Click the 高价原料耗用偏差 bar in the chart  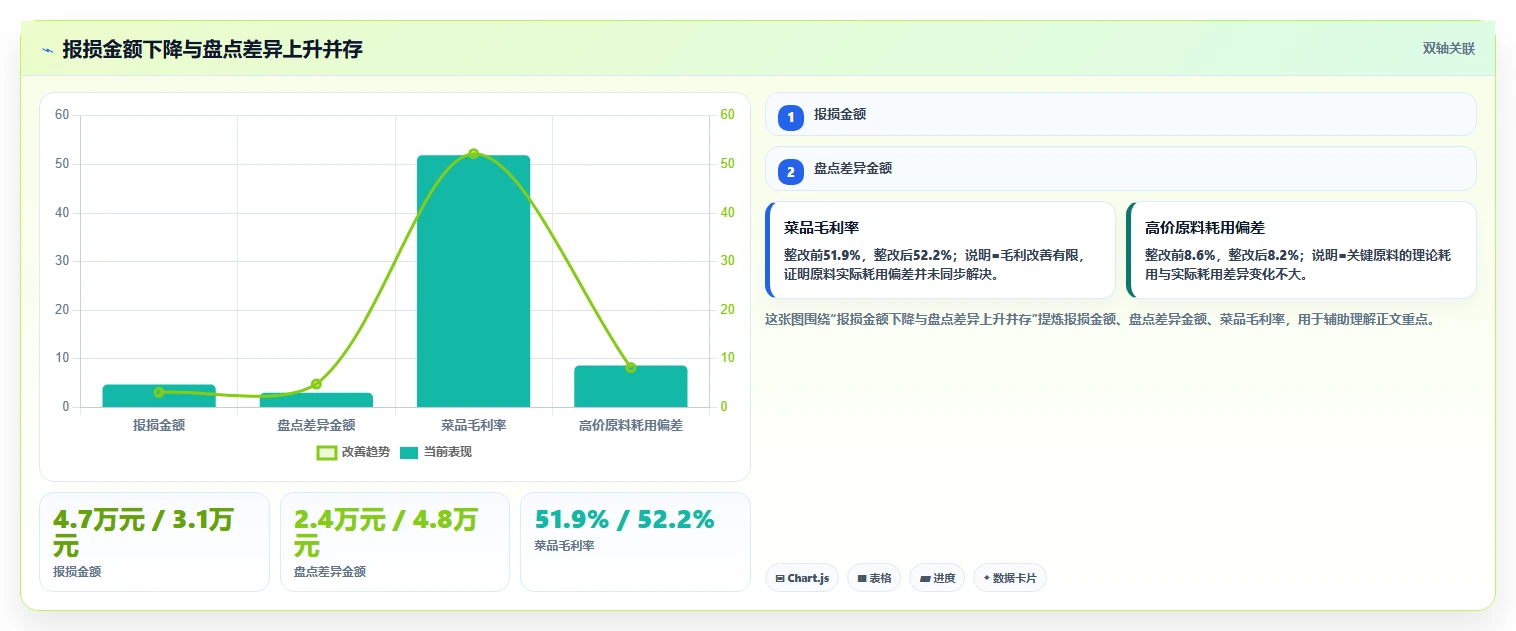[631, 386]
